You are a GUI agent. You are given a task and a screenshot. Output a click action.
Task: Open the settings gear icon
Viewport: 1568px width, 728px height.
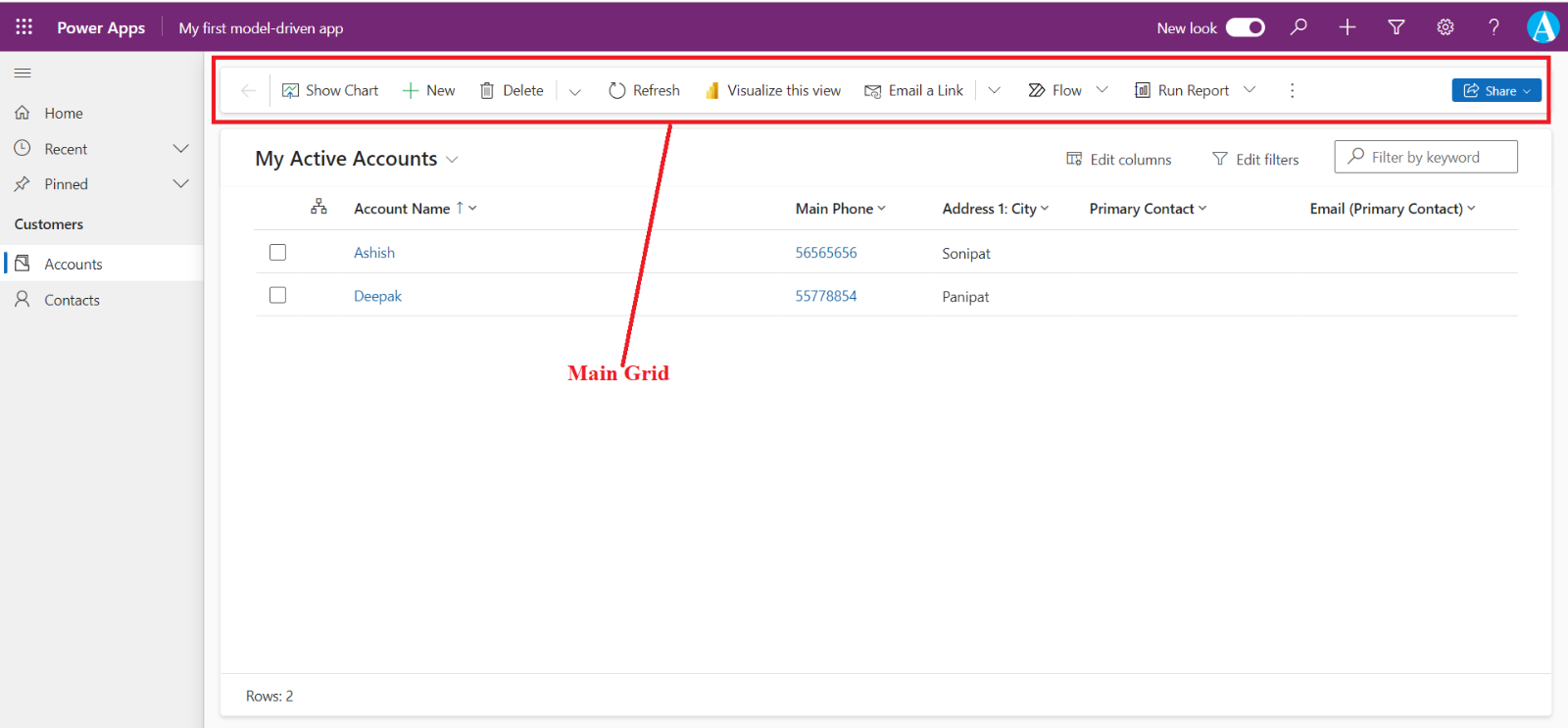coord(1445,27)
